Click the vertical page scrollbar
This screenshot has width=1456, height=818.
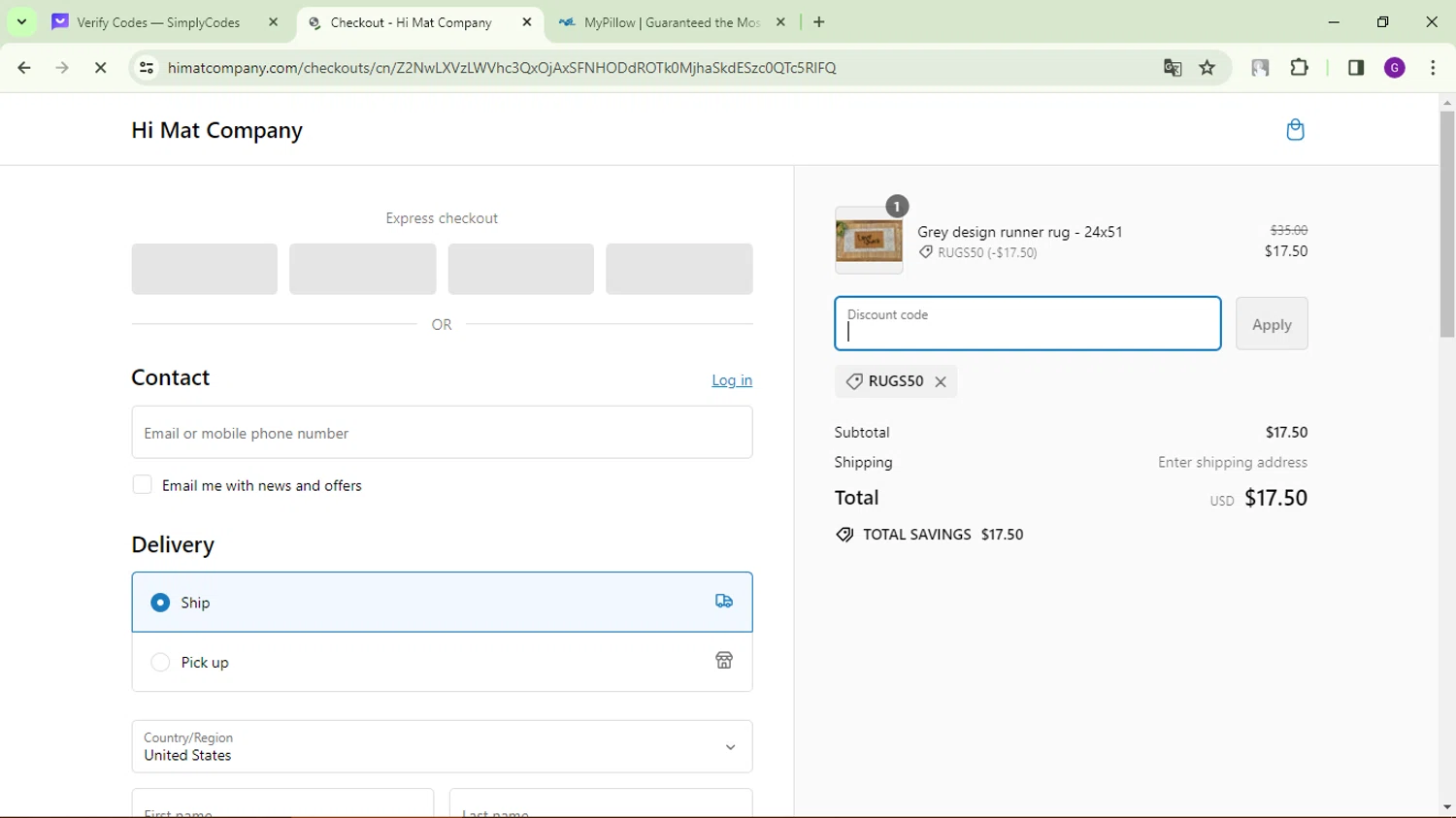coord(1447,224)
